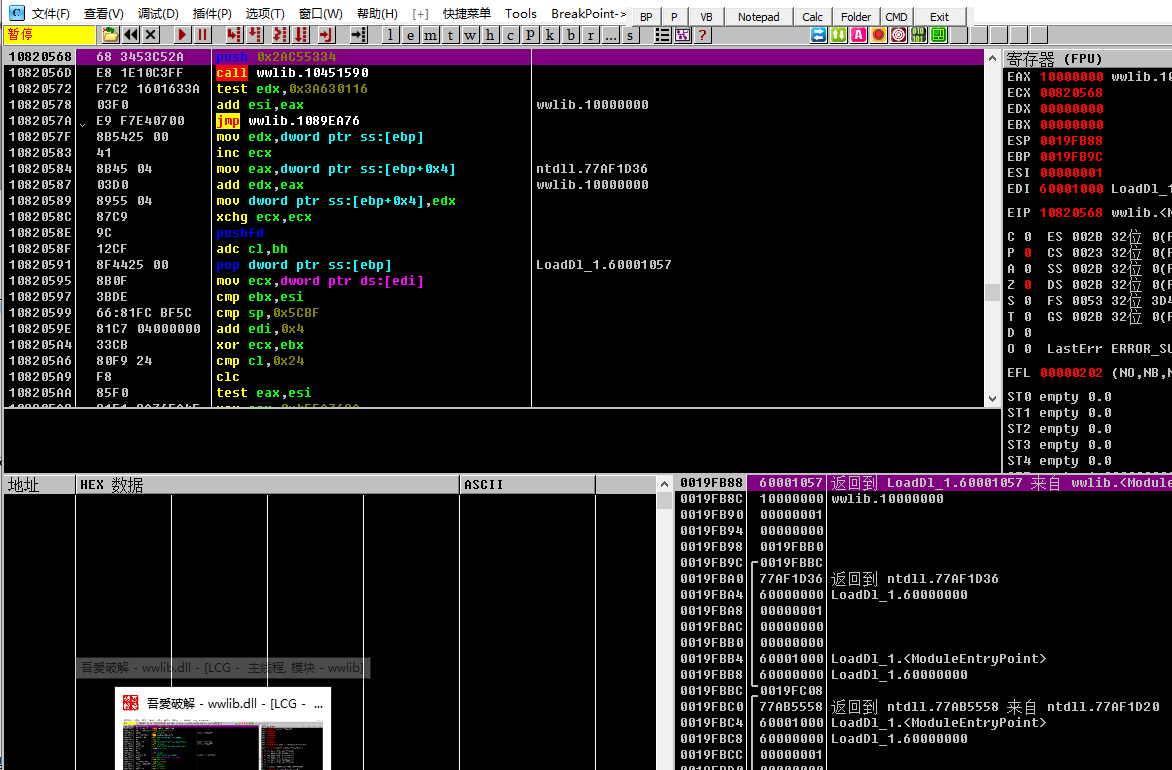Click the Folder button
The width and height of the screenshot is (1172, 770).
pyautogui.click(x=856, y=16)
